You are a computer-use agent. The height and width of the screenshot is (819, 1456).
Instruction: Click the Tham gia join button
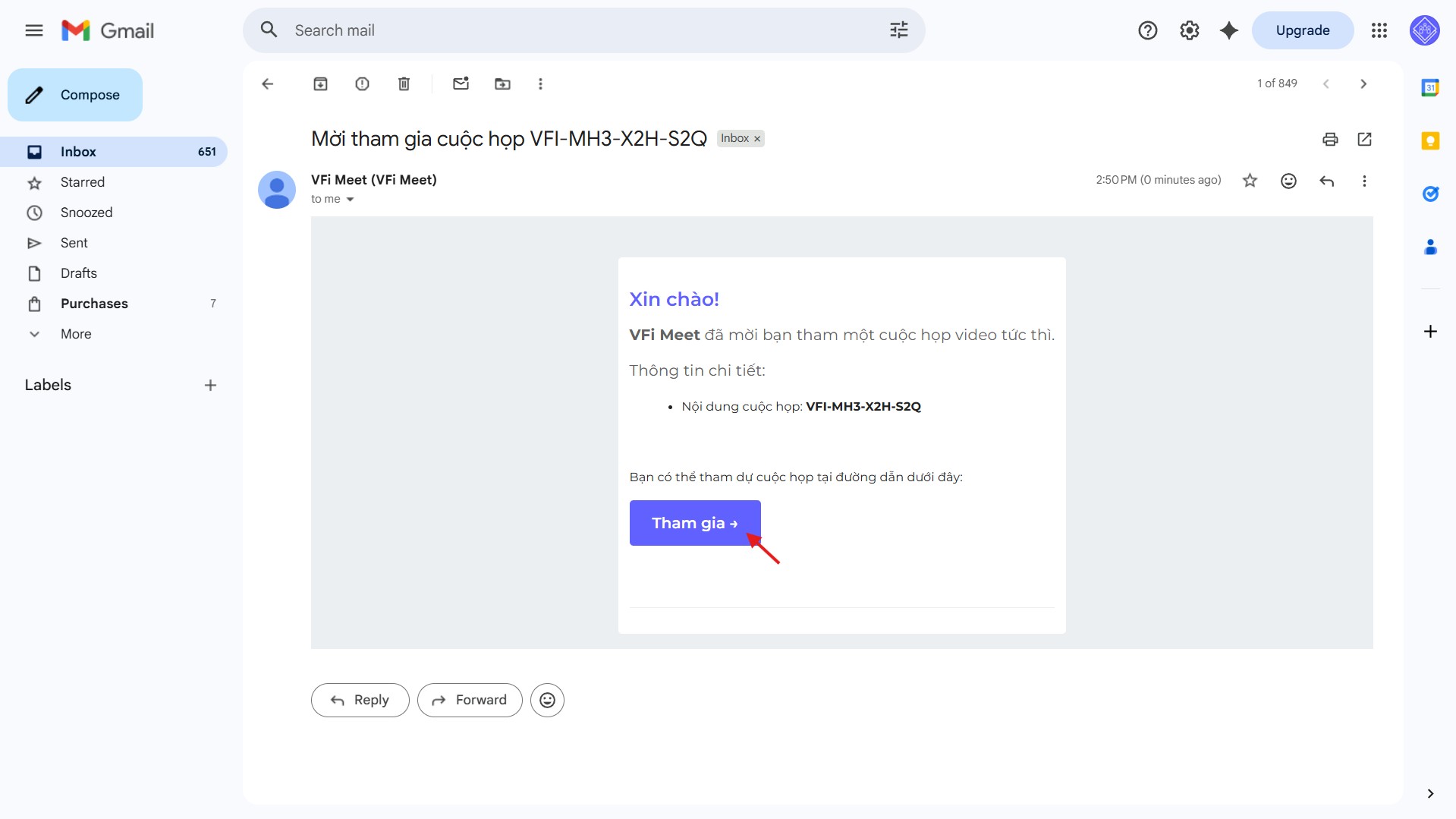(x=694, y=523)
